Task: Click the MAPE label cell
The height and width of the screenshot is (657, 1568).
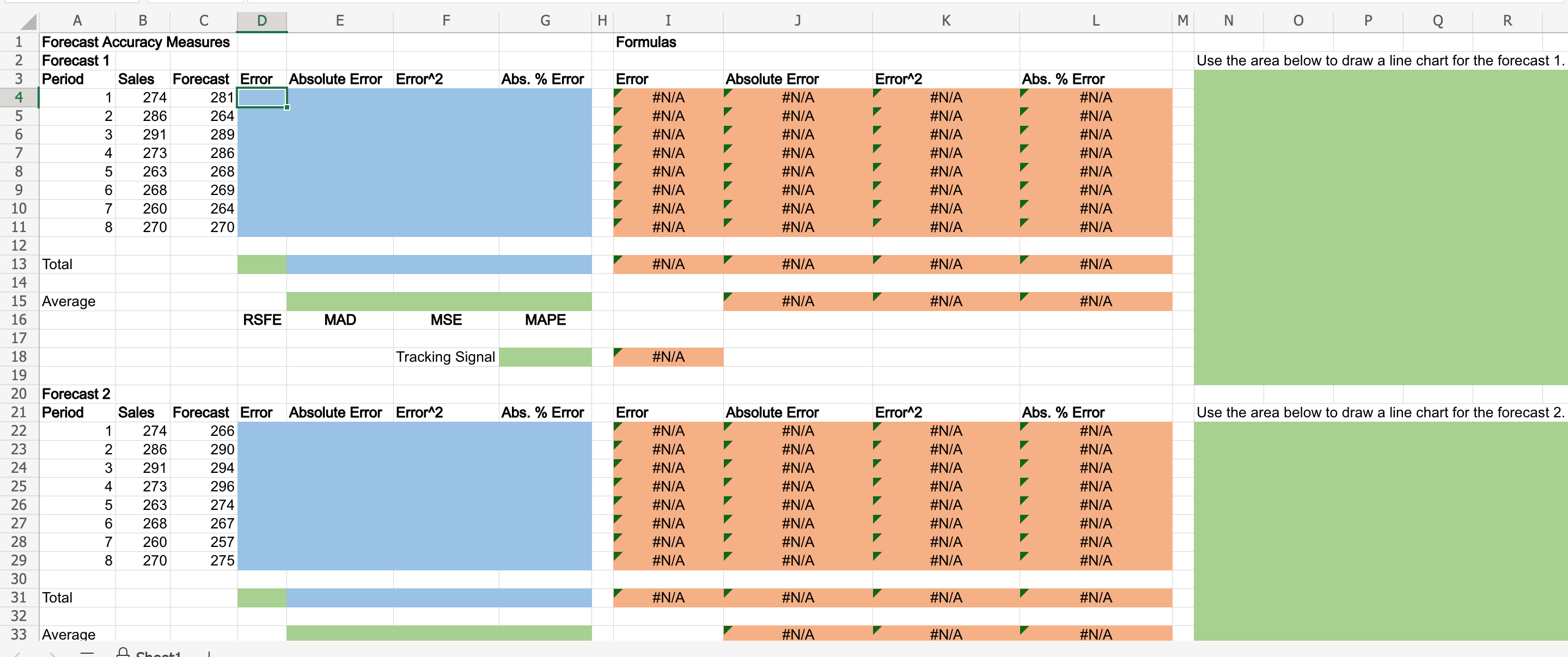Action: [545, 320]
